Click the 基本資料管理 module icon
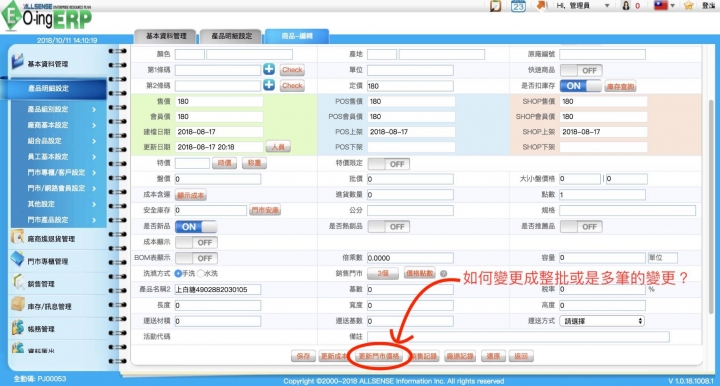This screenshot has height=386, width=720. coord(17,62)
